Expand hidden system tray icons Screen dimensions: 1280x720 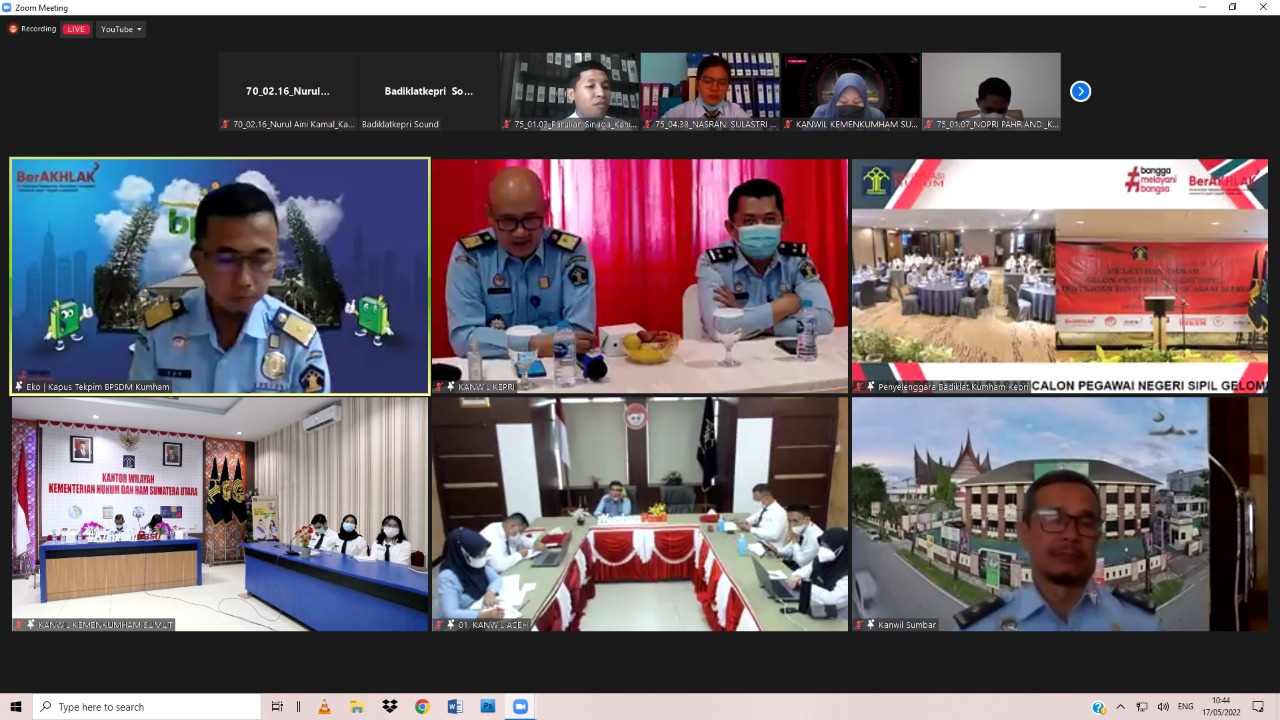[1120, 707]
